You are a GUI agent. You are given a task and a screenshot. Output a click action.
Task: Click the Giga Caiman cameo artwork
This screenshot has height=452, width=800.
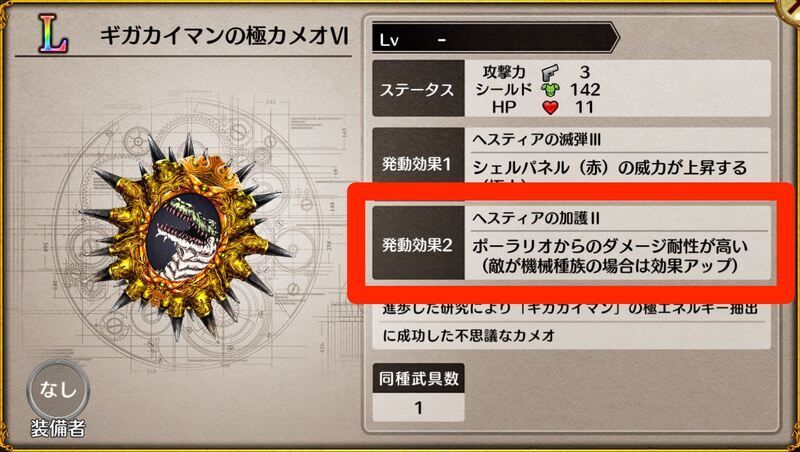185,237
